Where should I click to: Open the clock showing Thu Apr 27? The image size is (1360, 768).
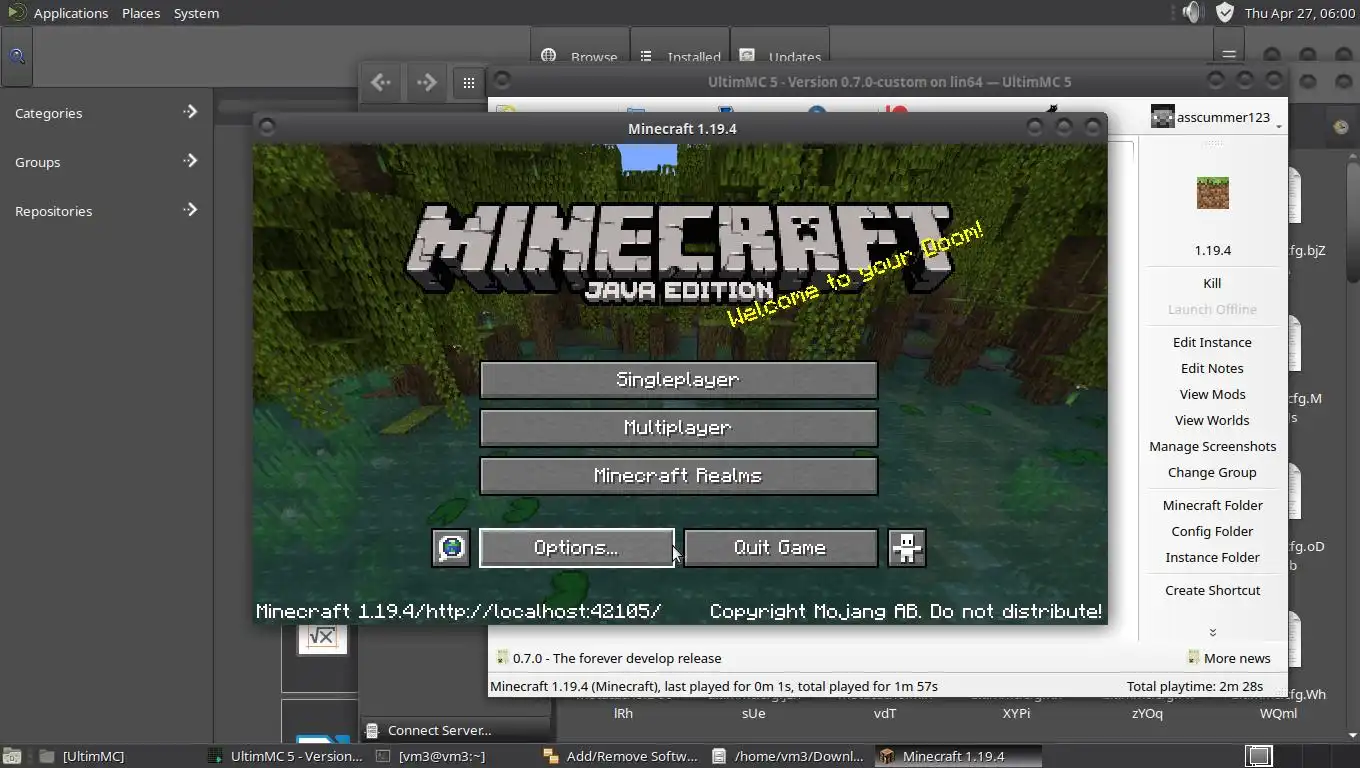click(x=1299, y=13)
